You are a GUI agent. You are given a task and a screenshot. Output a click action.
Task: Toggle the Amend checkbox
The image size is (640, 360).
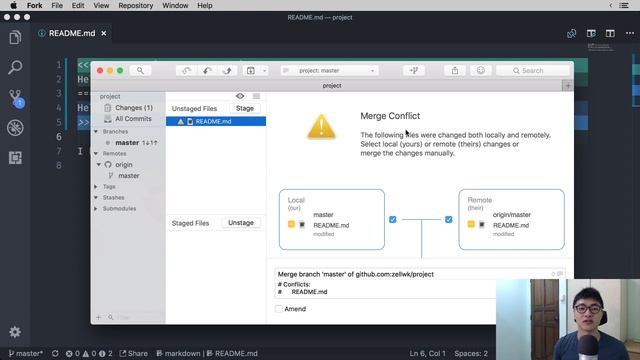279,309
